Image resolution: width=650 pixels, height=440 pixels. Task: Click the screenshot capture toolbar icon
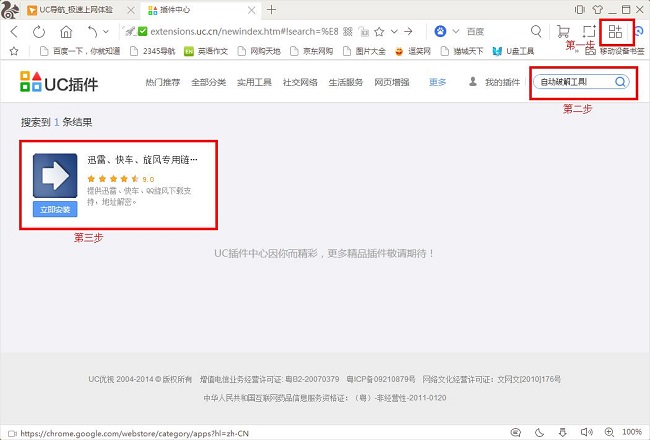590,32
